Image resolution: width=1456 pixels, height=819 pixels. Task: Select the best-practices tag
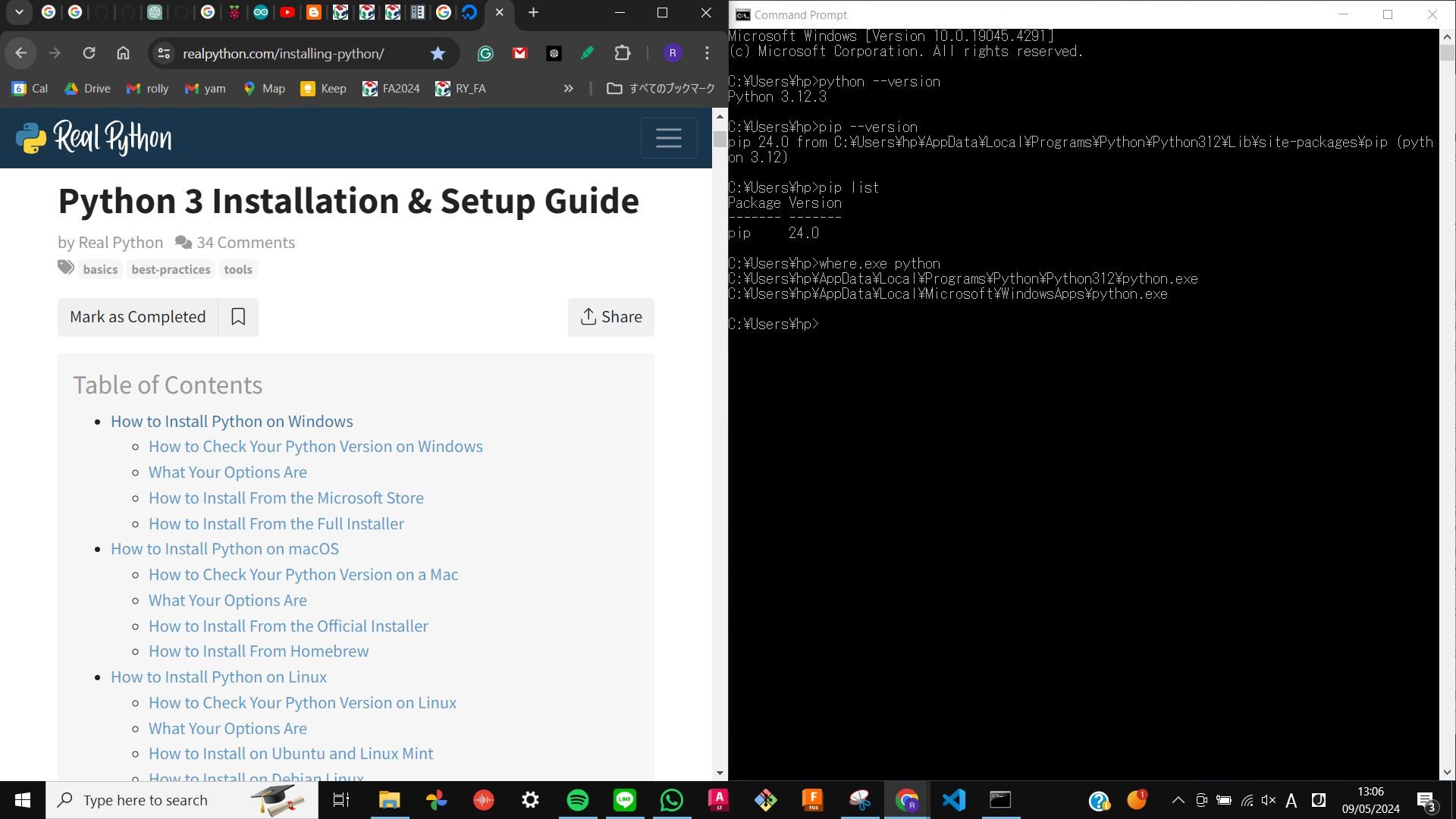(x=171, y=269)
